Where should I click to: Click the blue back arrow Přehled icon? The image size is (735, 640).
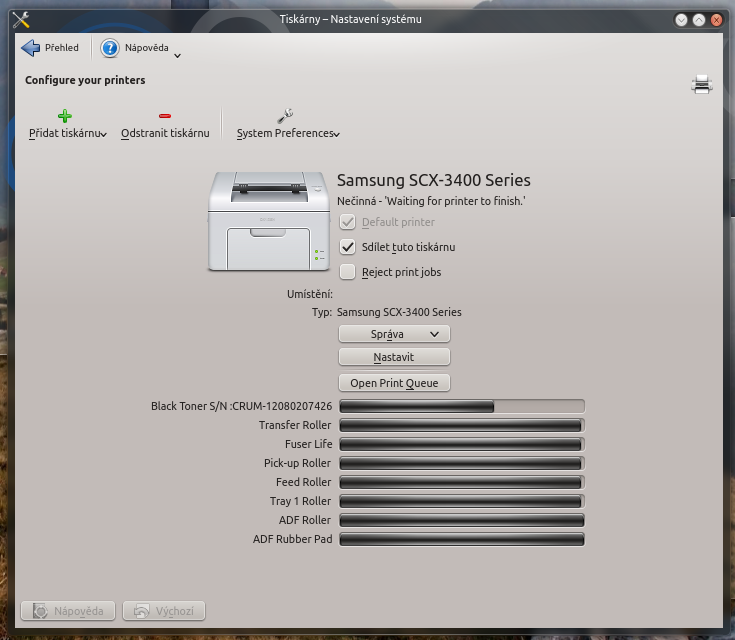tap(30, 48)
